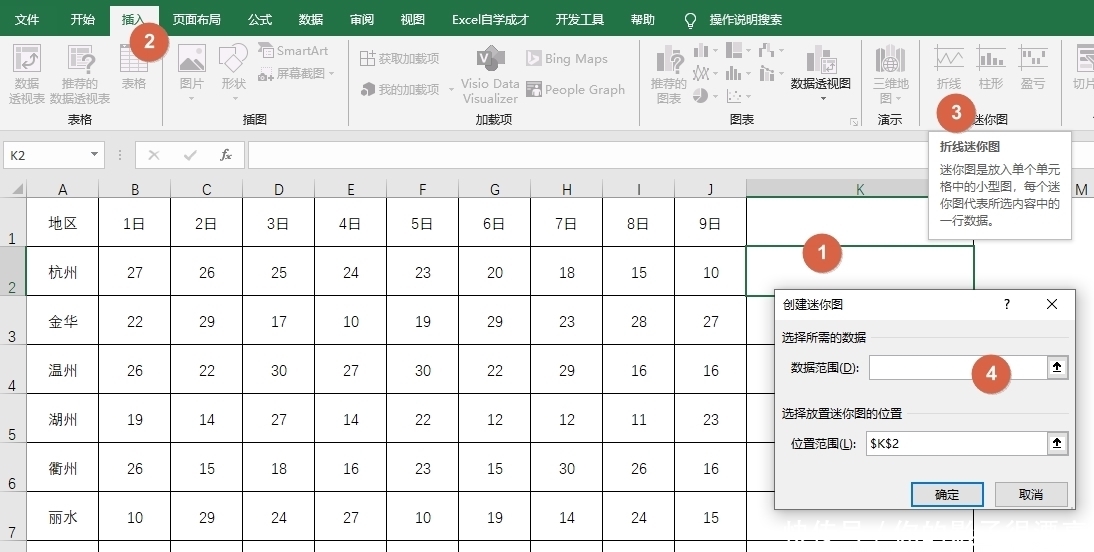Image resolution: width=1094 pixels, height=552 pixels.
Task: Insert a win/loss sparkline (盈亏)
Action: [1033, 68]
